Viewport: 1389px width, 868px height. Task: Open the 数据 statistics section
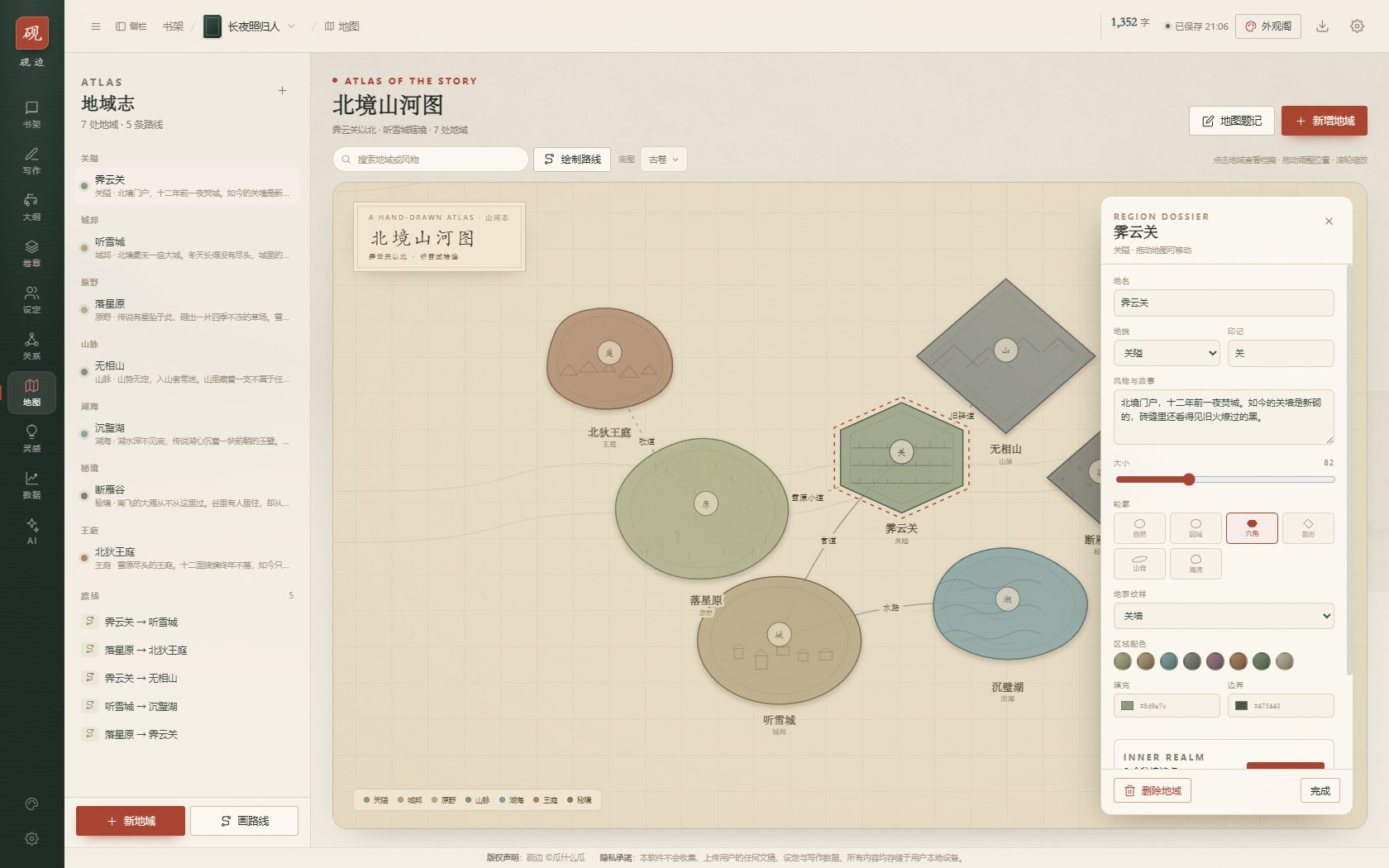[31, 484]
